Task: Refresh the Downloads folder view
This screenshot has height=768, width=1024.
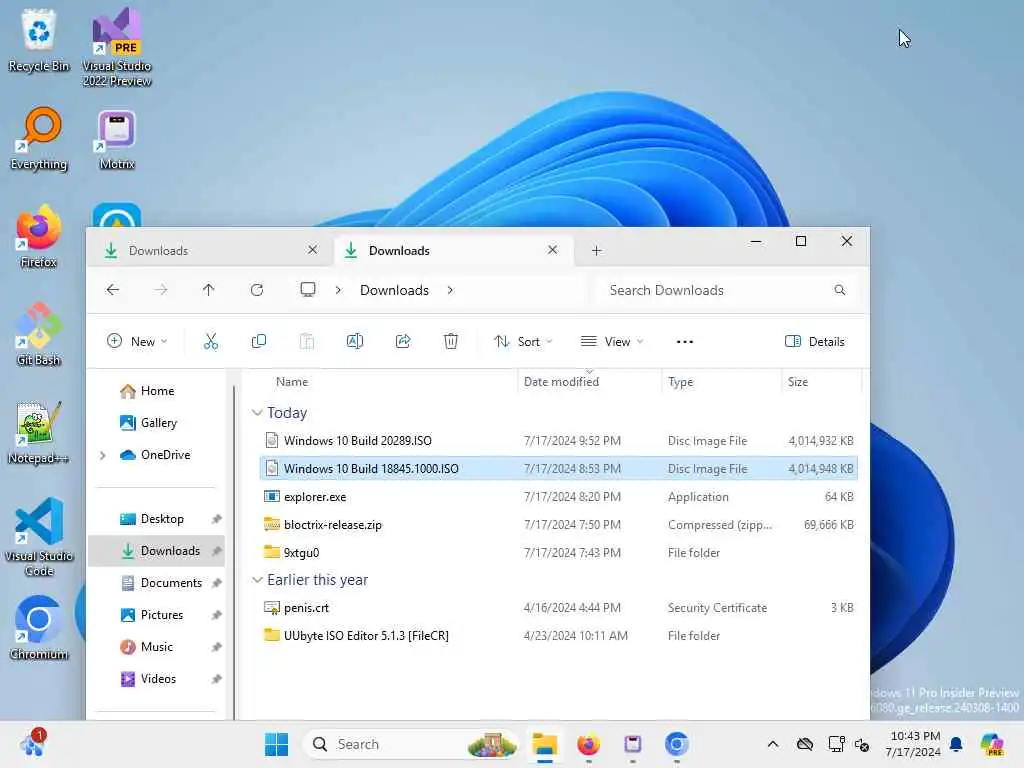Action: [x=257, y=290]
